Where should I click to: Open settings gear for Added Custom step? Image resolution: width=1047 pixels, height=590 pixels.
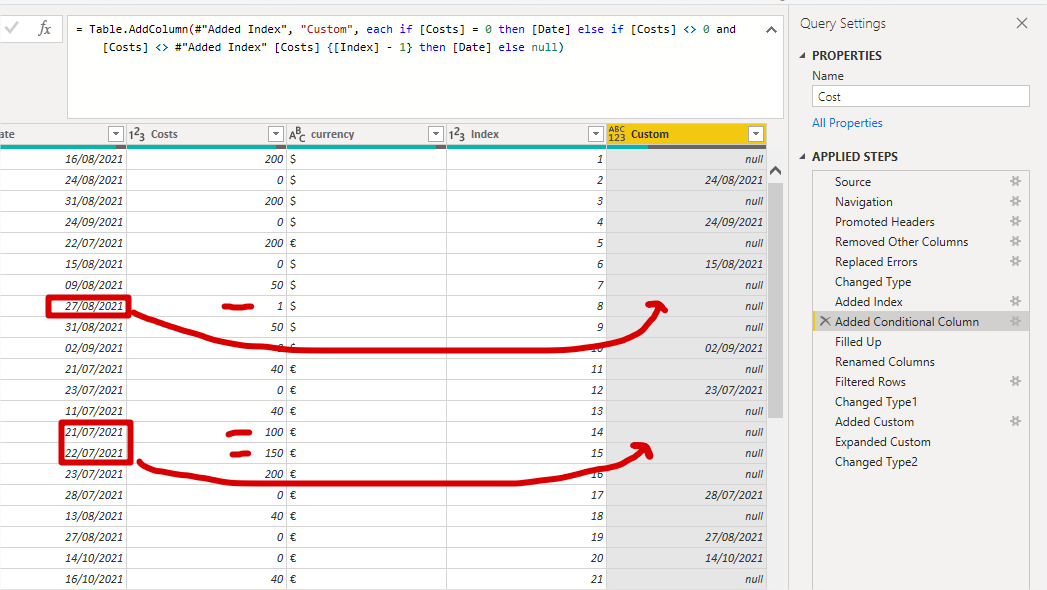click(1016, 421)
